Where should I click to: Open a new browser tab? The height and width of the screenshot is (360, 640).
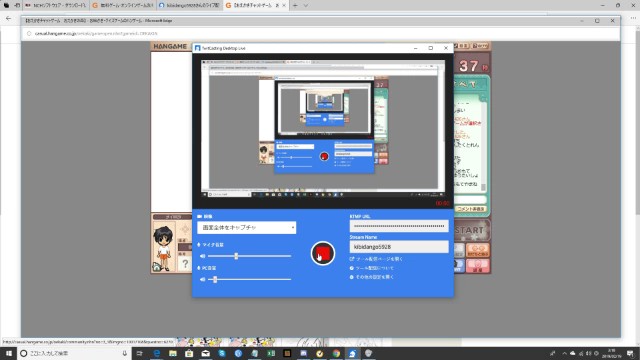click(x=295, y=5)
